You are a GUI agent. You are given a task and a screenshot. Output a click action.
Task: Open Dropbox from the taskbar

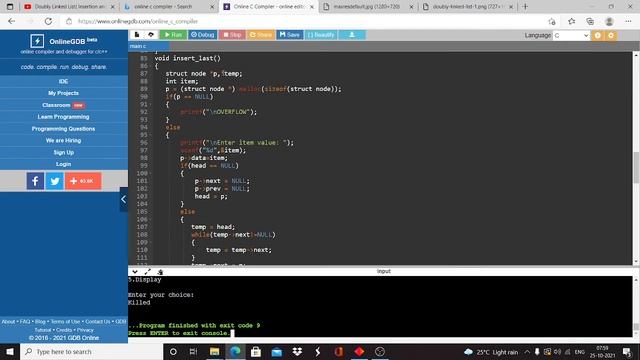[x=297, y=351]
